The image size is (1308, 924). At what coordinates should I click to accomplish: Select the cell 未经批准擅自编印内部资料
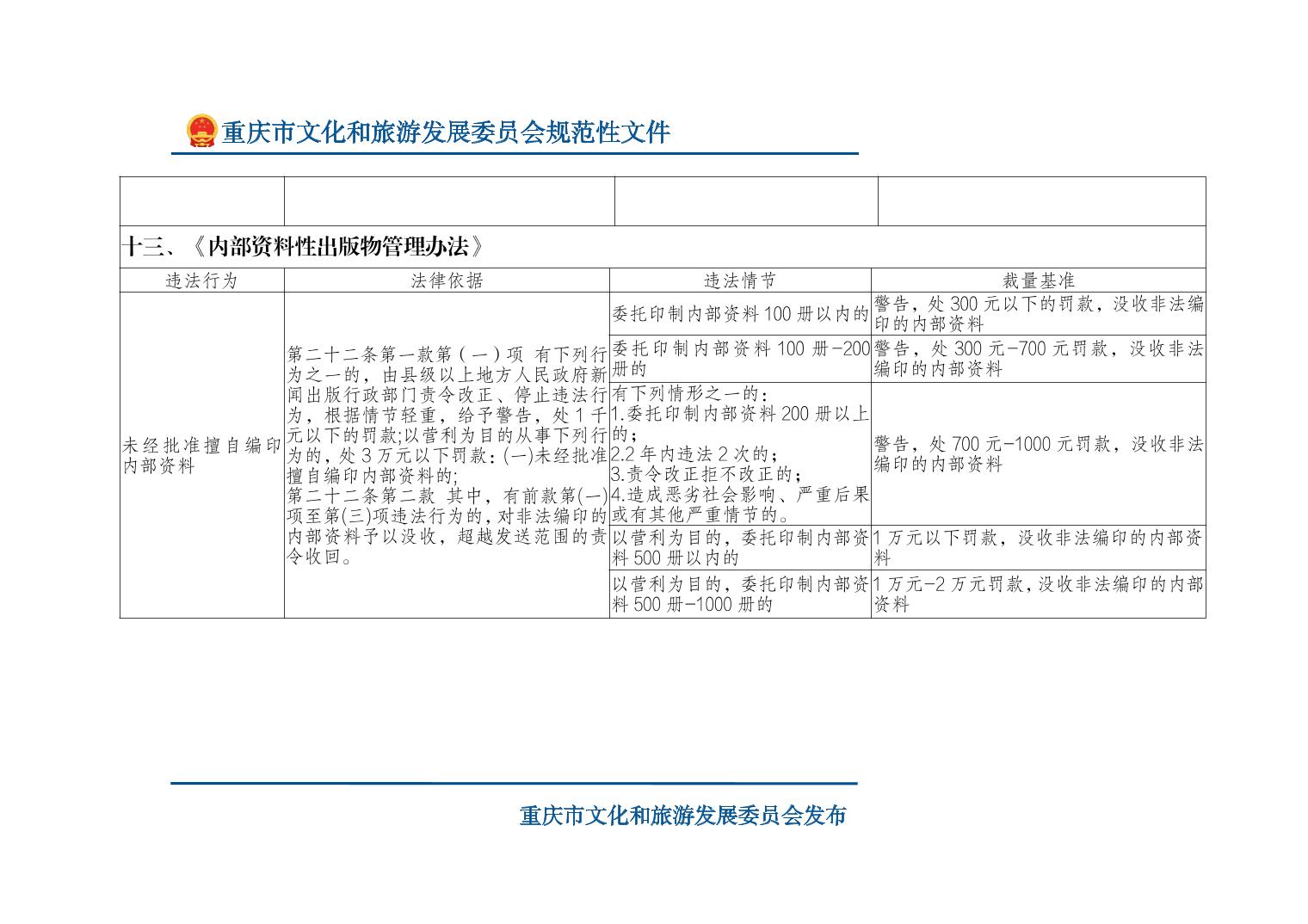click(x=201, y=456)
